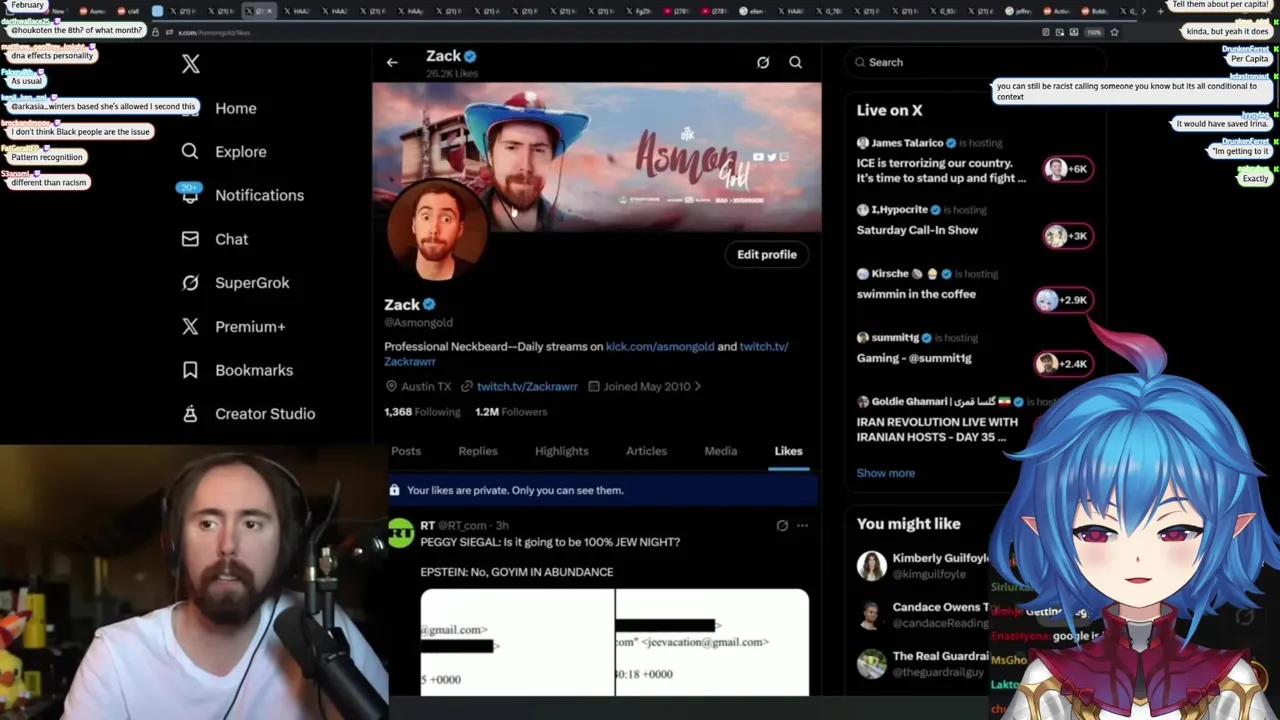
Task: Open the more options on RT post
Action: pyautogui.click(x=802, y=525)
